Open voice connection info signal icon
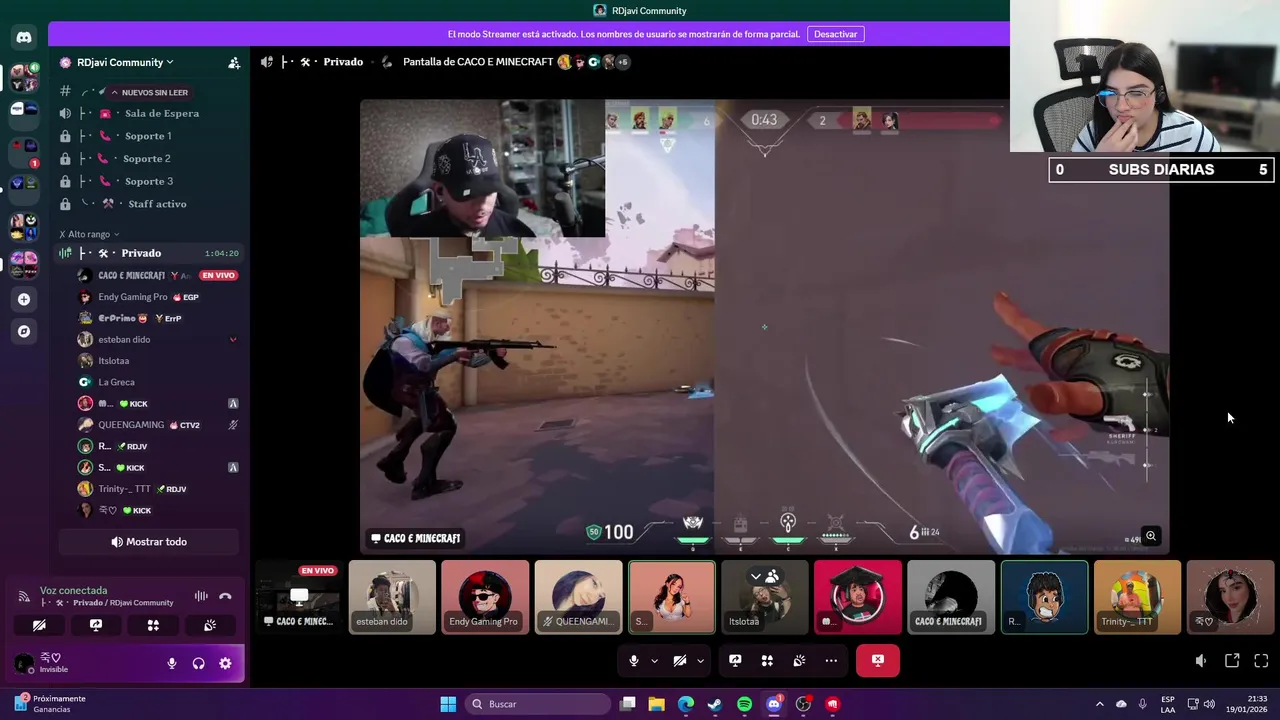This screenshot has width=1280, height=720. (x=24, y=596)
